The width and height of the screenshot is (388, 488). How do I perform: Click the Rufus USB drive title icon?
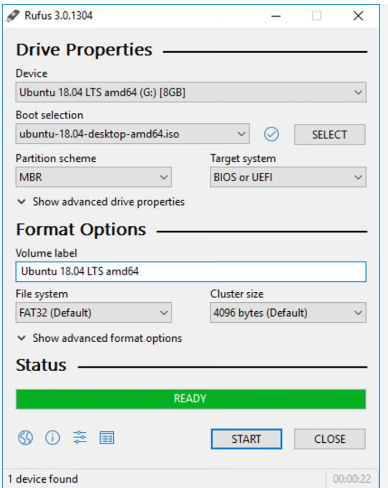click(x=13, y=16)
